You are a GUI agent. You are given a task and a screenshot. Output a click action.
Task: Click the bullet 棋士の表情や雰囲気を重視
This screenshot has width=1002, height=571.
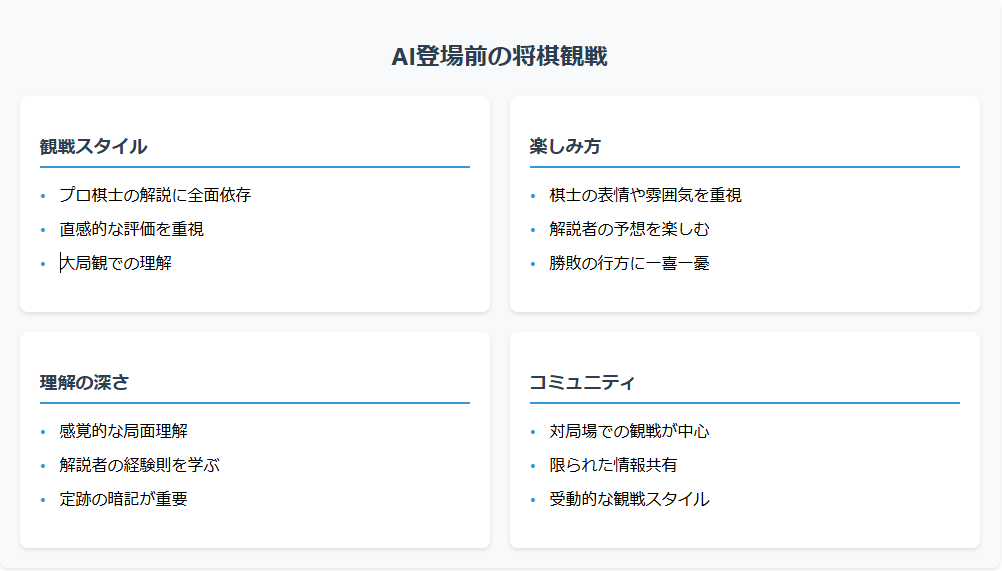coord(646,195)
